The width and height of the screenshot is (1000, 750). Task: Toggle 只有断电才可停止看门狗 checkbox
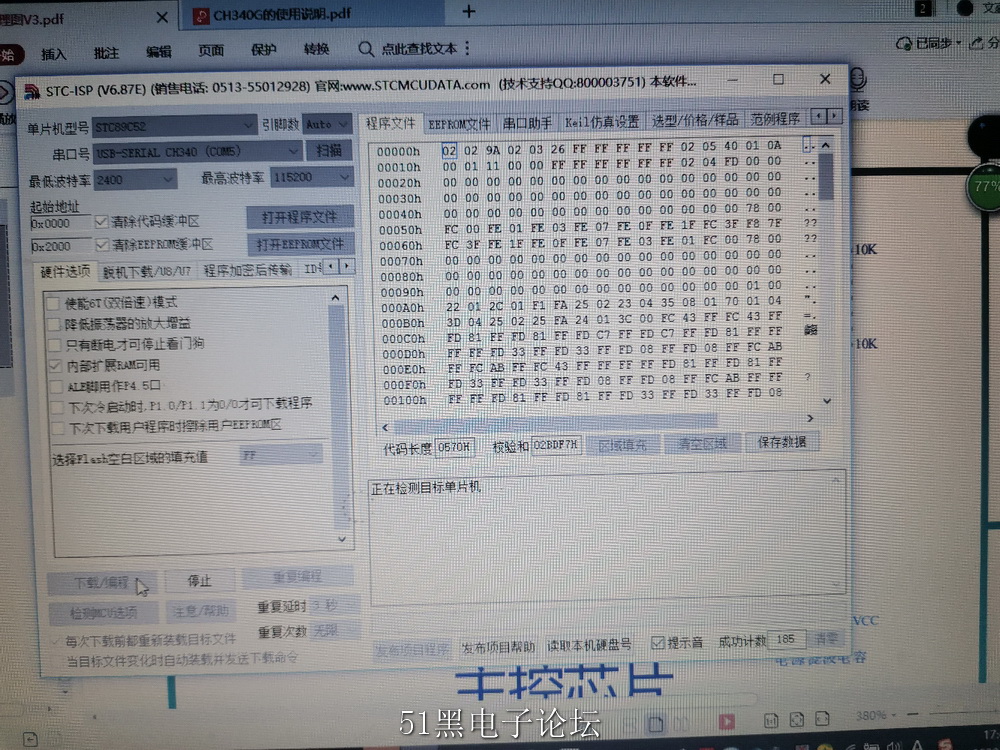click(x=55, y=345)
